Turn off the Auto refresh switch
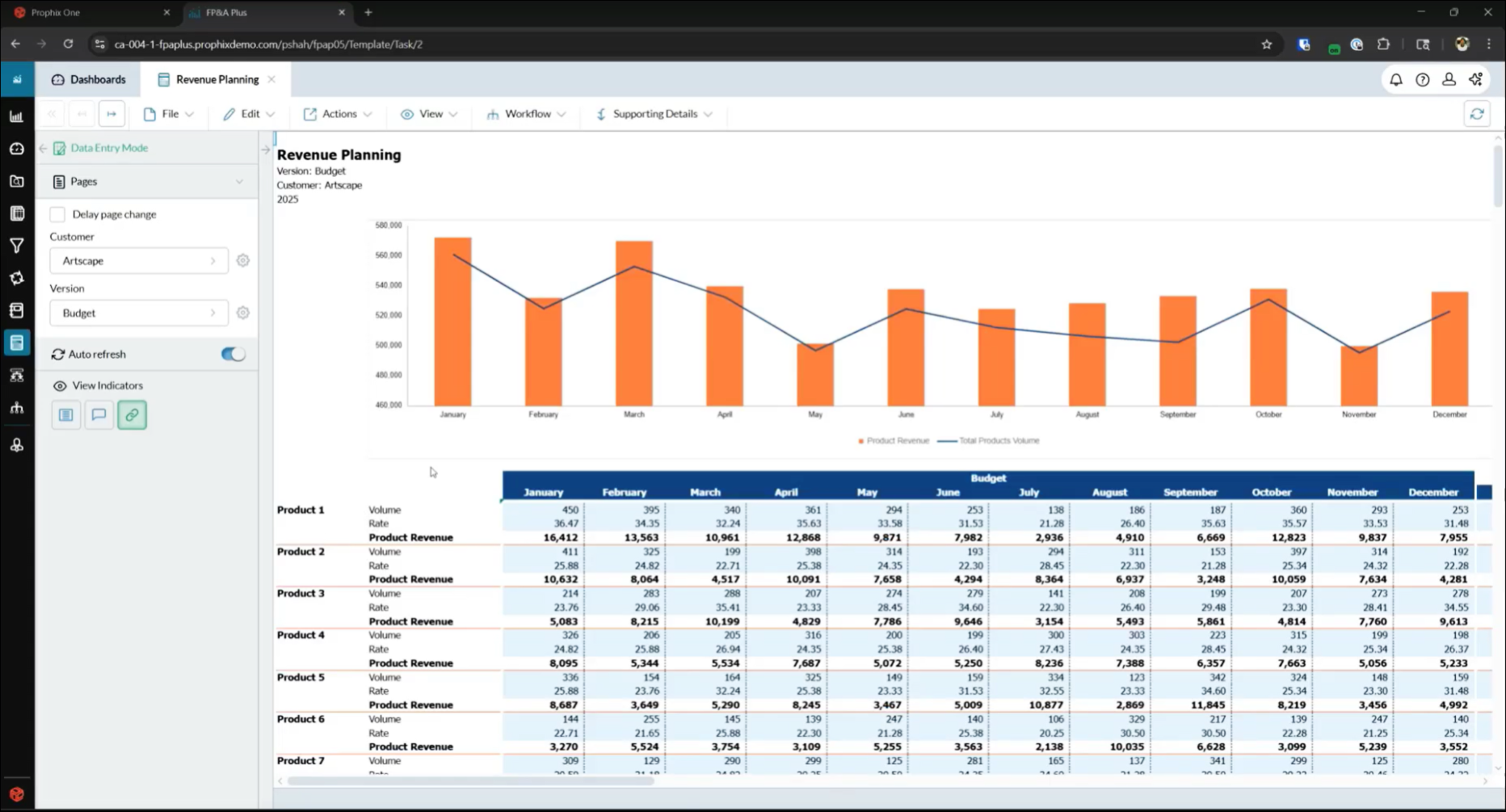The image size is (1506, 812). tap(233, 354)
